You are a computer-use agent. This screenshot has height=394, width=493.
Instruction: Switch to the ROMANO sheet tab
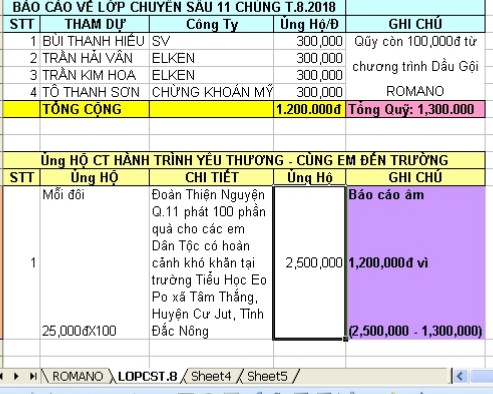pyautogui.click(x=77, y=376)
